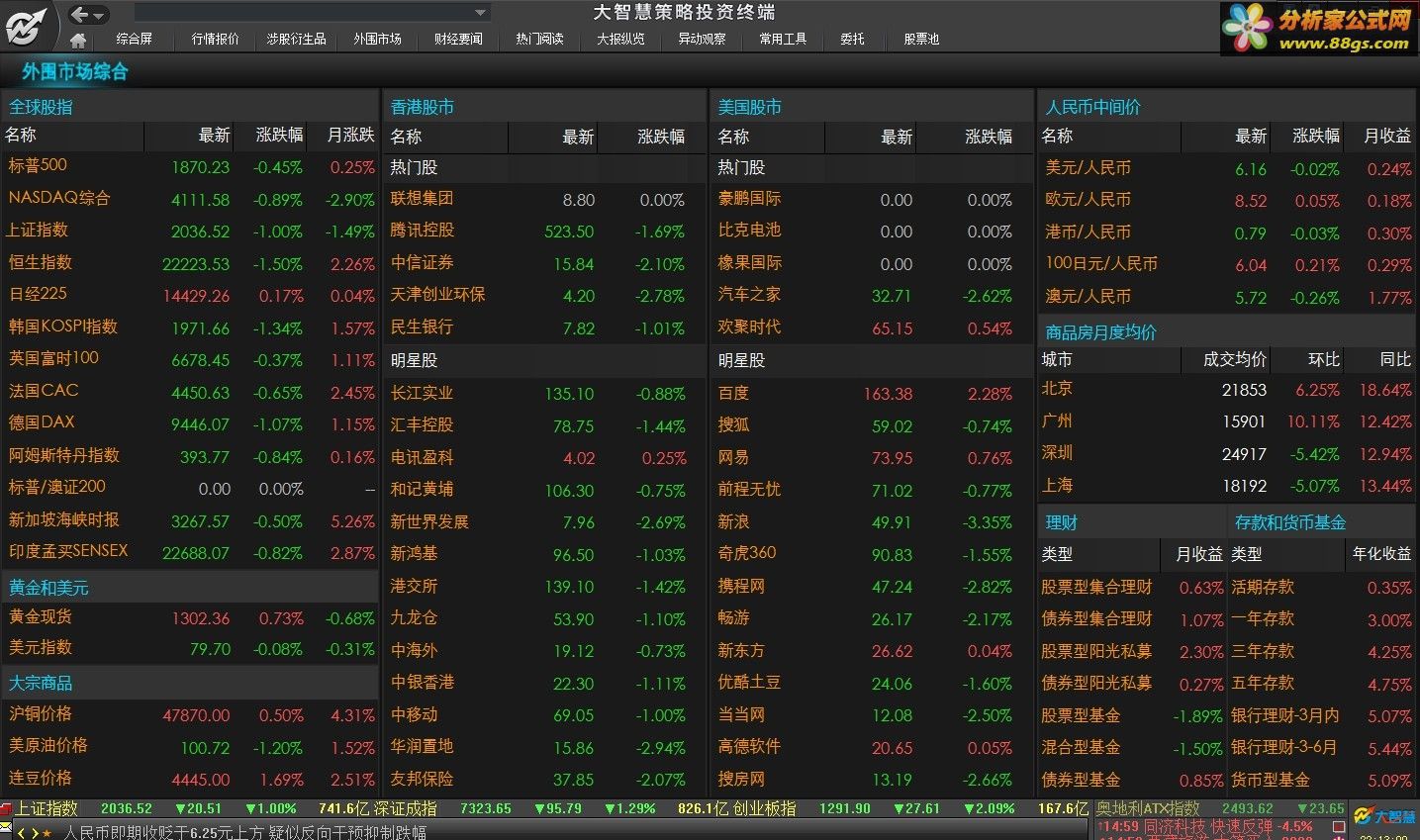1420x840 pixels.
Task: Click the star icon beside news ticker
Action: [47, 832]
